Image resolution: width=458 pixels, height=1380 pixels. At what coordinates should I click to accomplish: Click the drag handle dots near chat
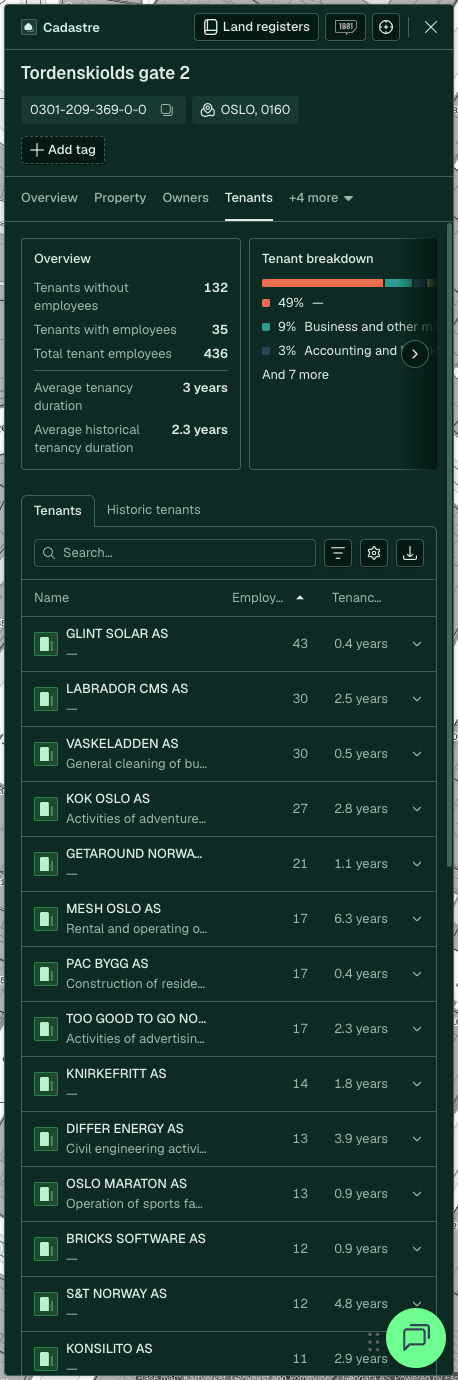tap(373, 1341)
